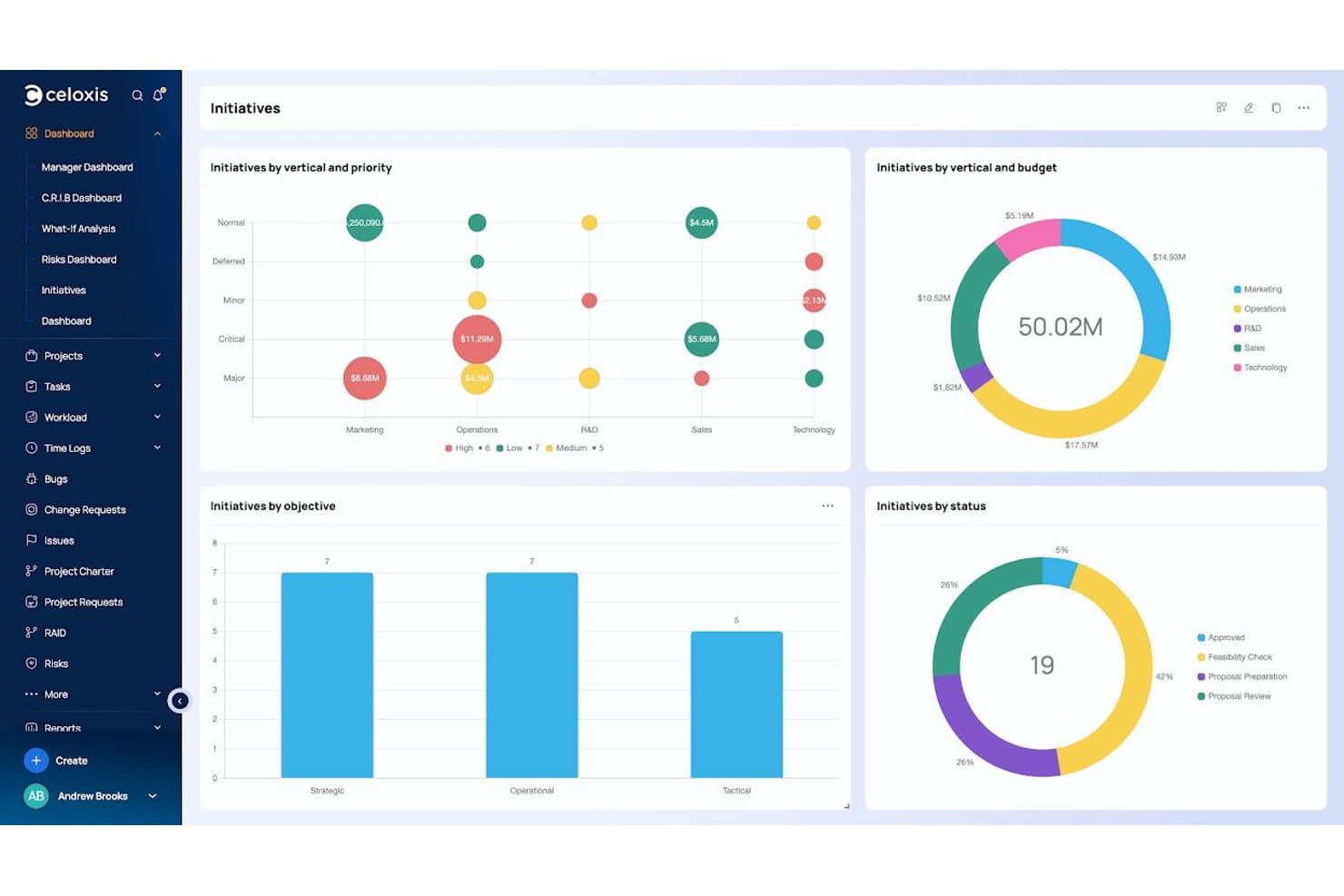This screenshot has width=1344, height=896.
Task: Toggle the High priority legend entry
Action: (460, 448)
